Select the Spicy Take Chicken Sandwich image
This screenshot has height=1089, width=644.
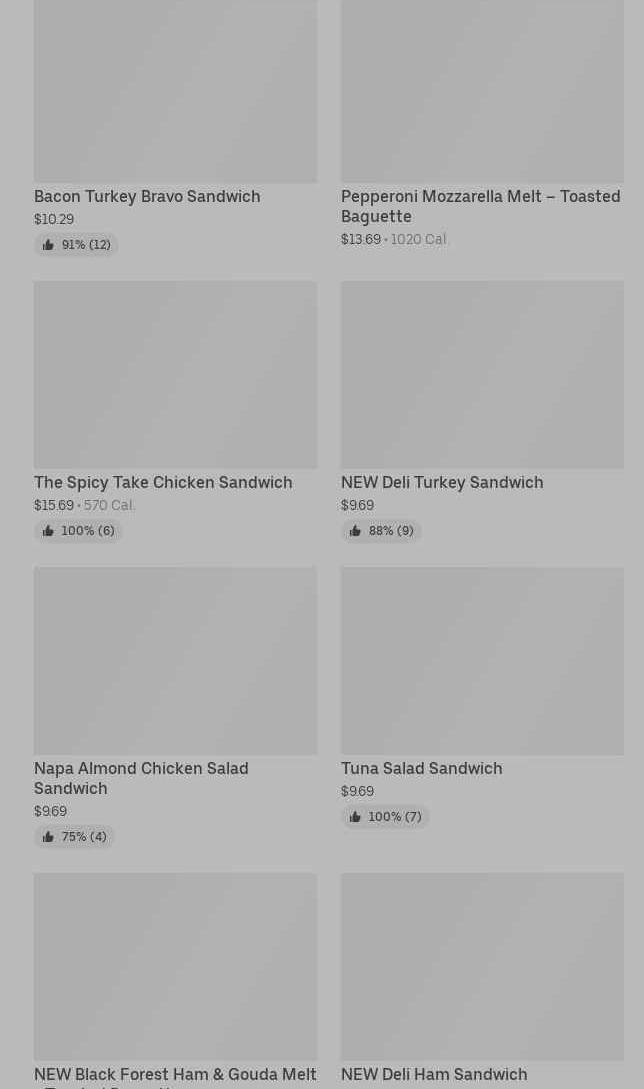tap(175, 374)
